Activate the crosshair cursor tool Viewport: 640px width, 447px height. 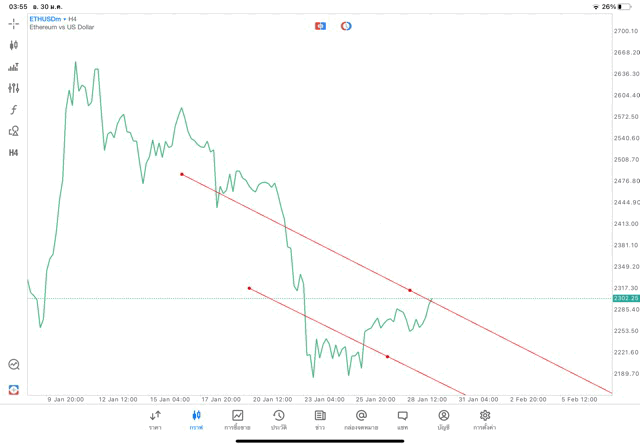coord(14,23)
